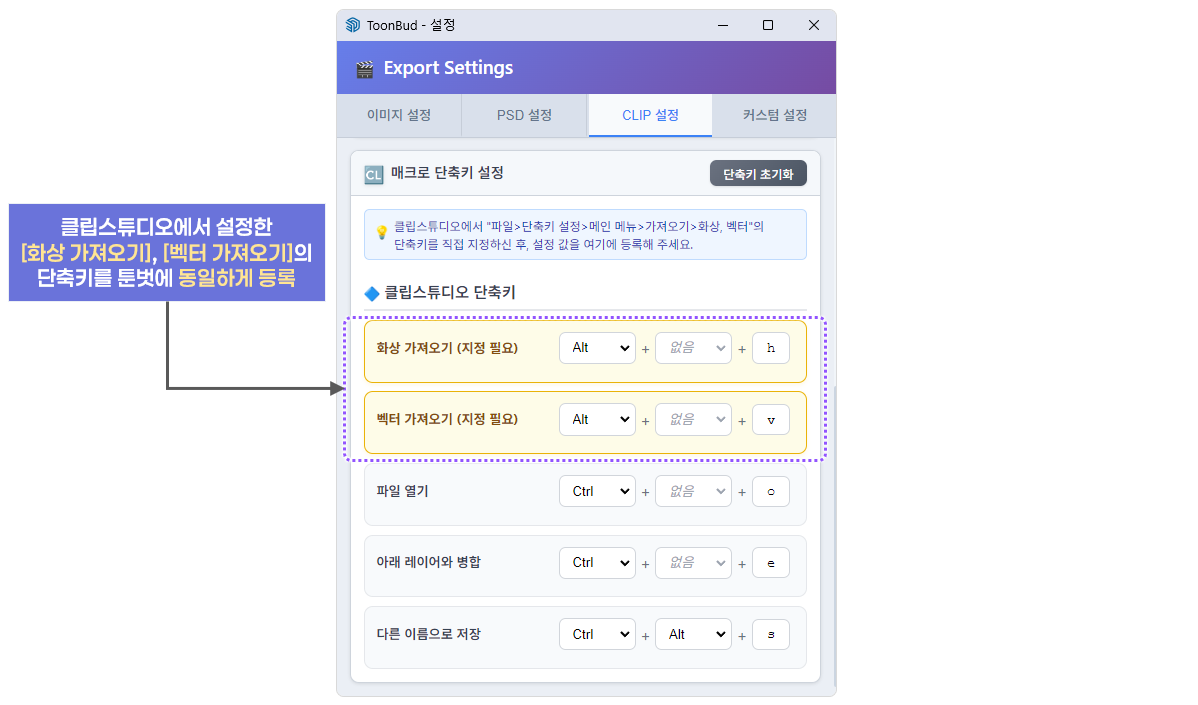Viewport: 1198px width, 705px height.
Task: Click the CL badge icon next to 매크로 단축키 설정
Action: [x=374, y=173]
